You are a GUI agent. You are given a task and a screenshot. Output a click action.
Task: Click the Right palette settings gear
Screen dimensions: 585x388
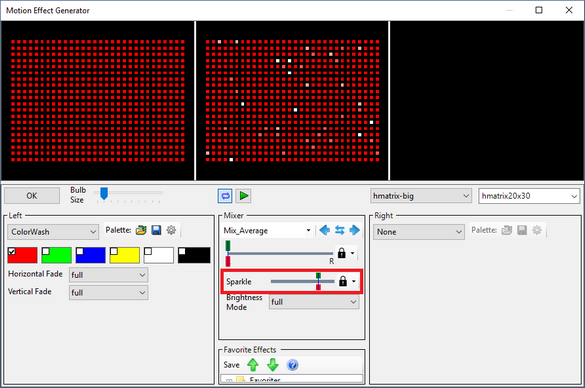click(537, 230)
